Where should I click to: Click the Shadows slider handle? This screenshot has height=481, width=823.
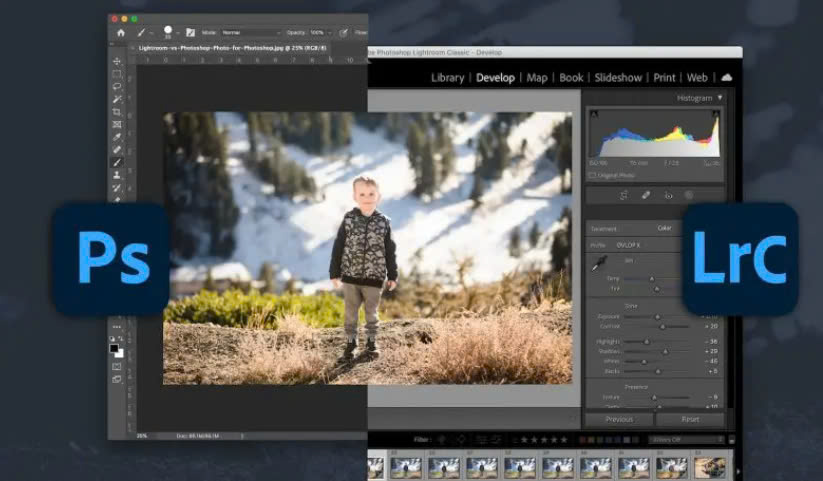tap(665, 351)
